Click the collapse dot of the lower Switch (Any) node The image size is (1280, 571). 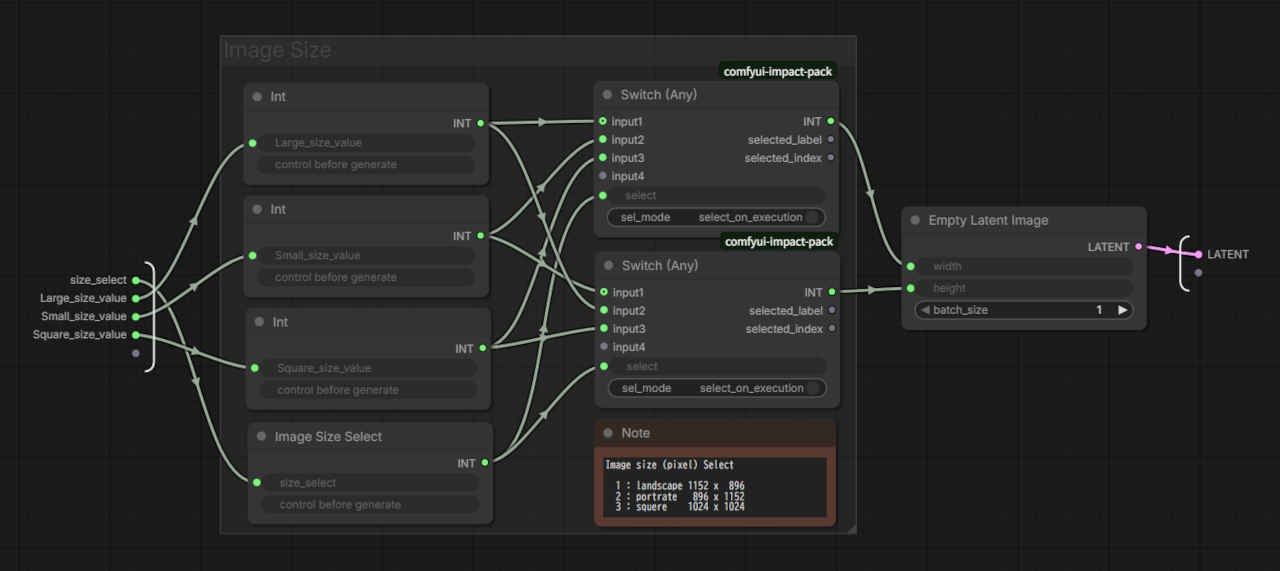click(x=608, y=266)
